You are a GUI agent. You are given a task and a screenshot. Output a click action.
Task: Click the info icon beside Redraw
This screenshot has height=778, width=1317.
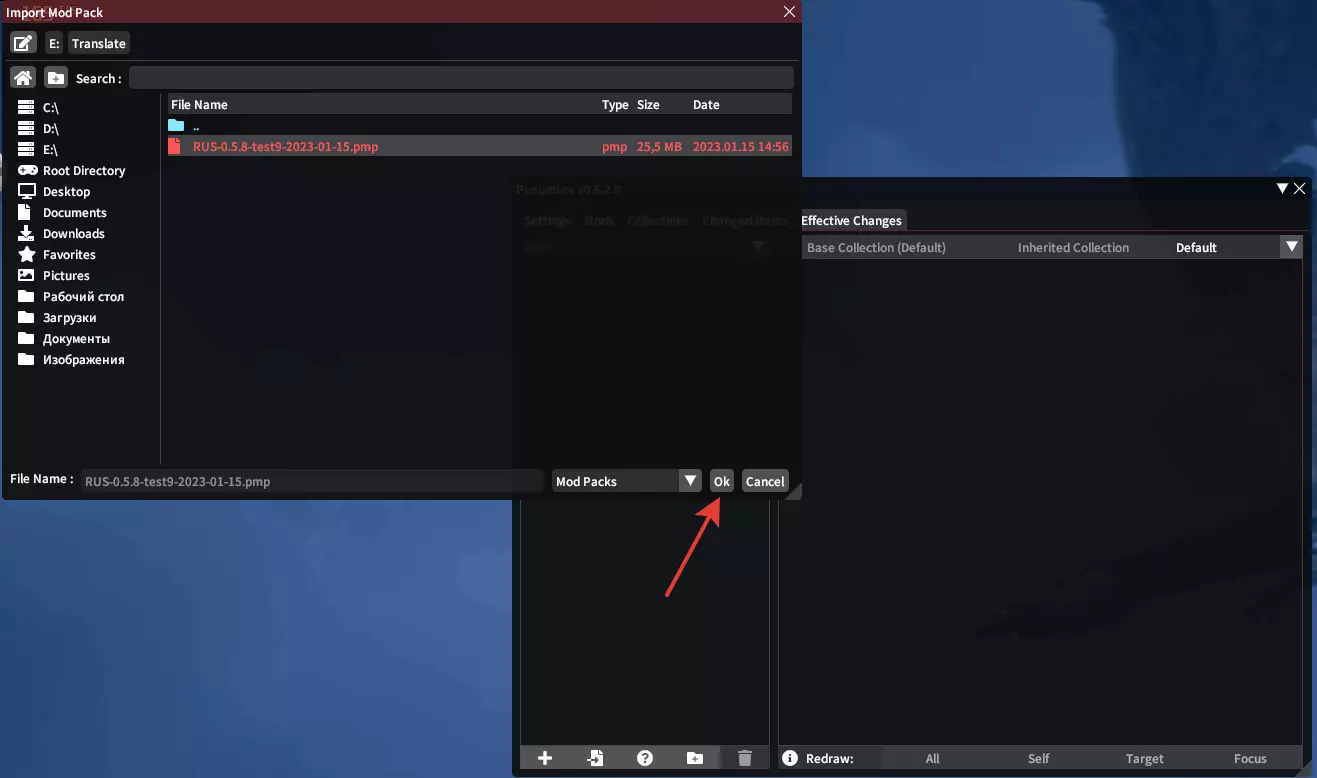(x=790, y=758)
